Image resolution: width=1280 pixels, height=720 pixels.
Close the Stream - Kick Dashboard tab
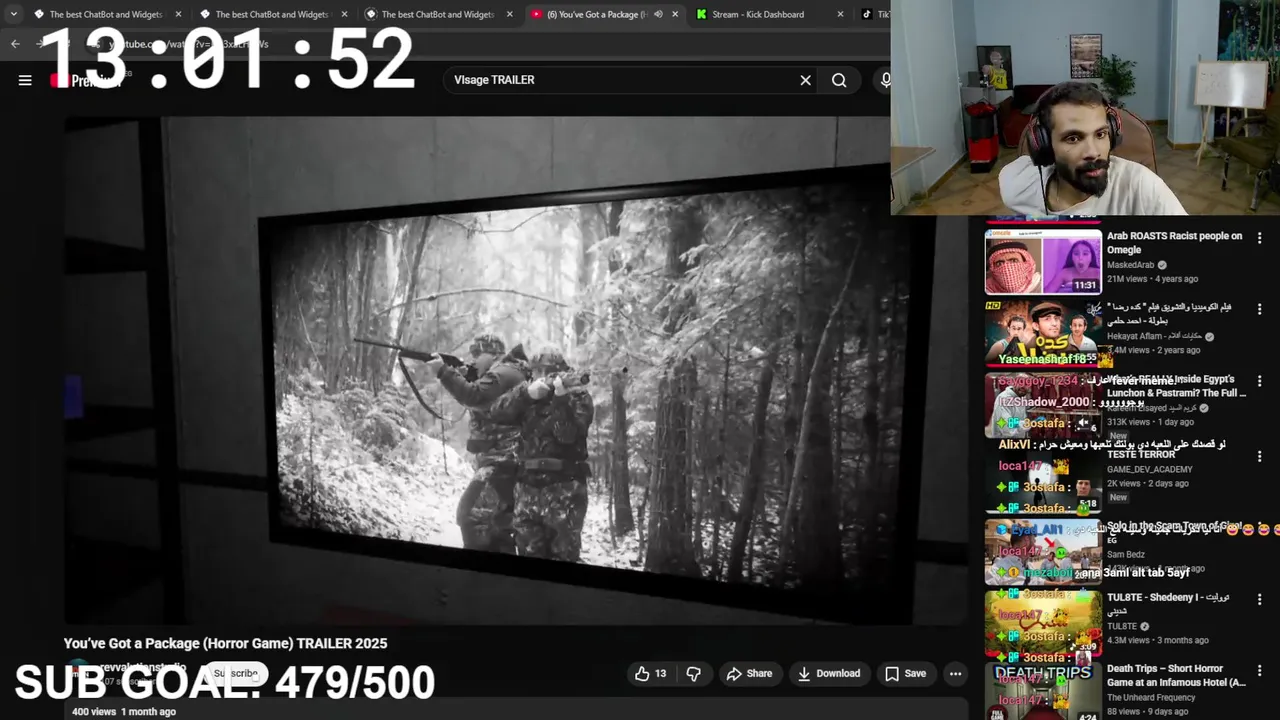[840, 14]
